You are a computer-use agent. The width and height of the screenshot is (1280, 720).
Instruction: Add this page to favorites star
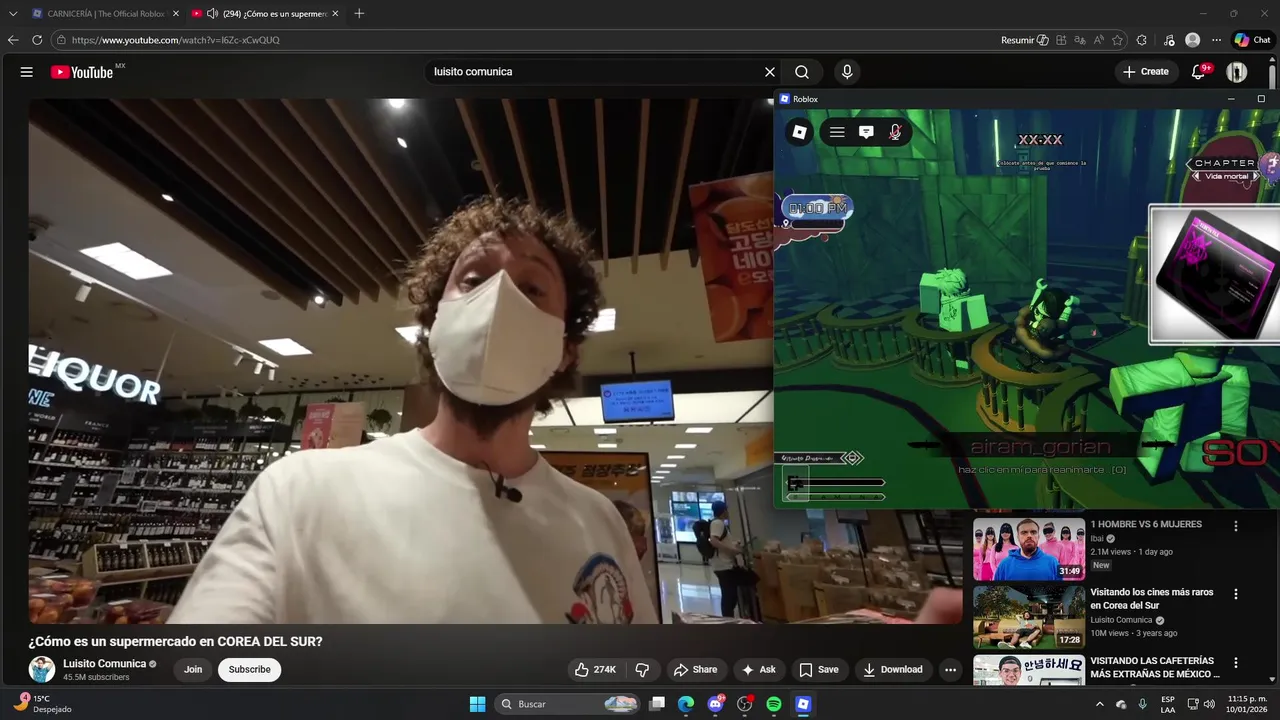pos(1117,40)
